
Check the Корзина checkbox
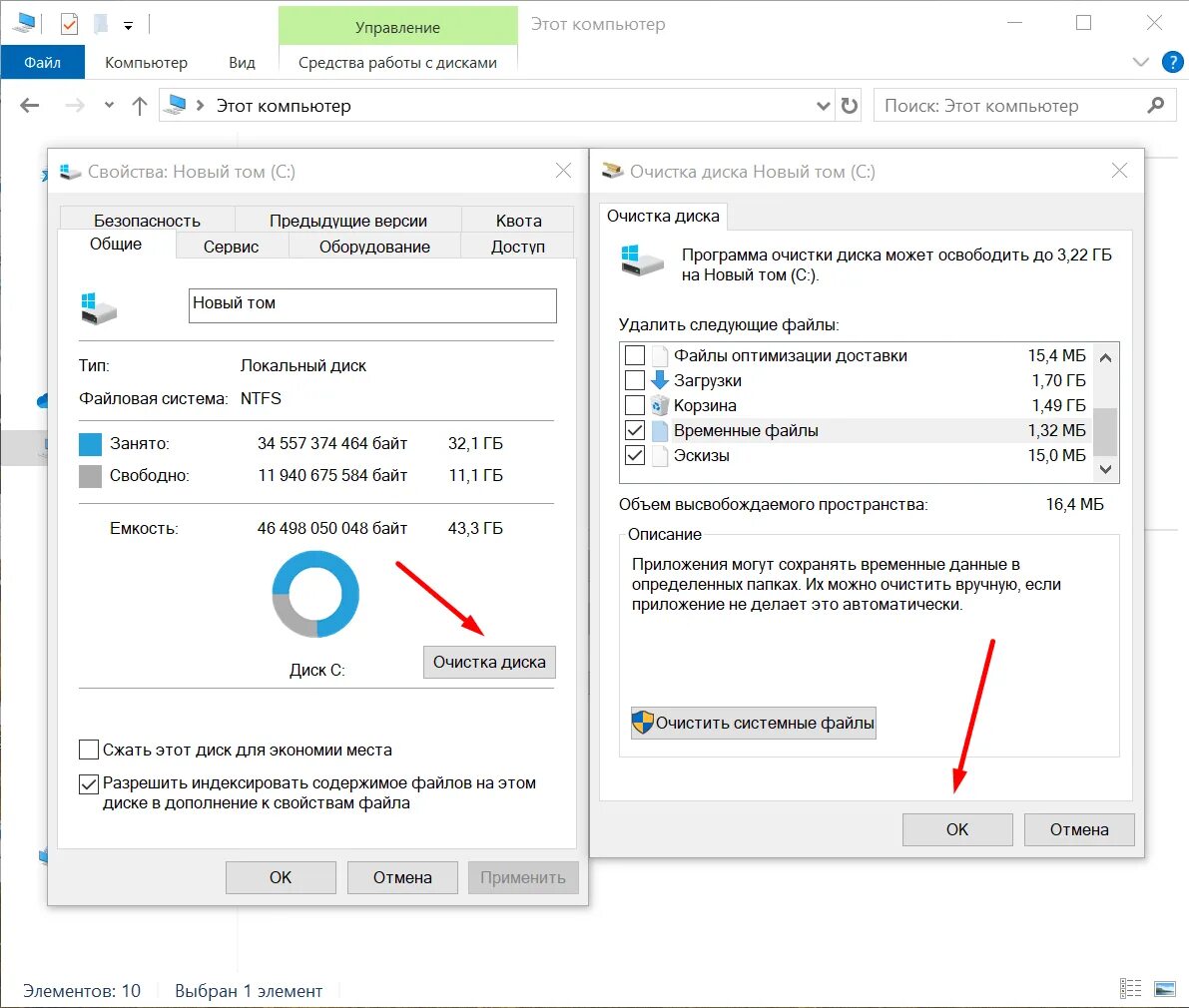tap(635, 405)
